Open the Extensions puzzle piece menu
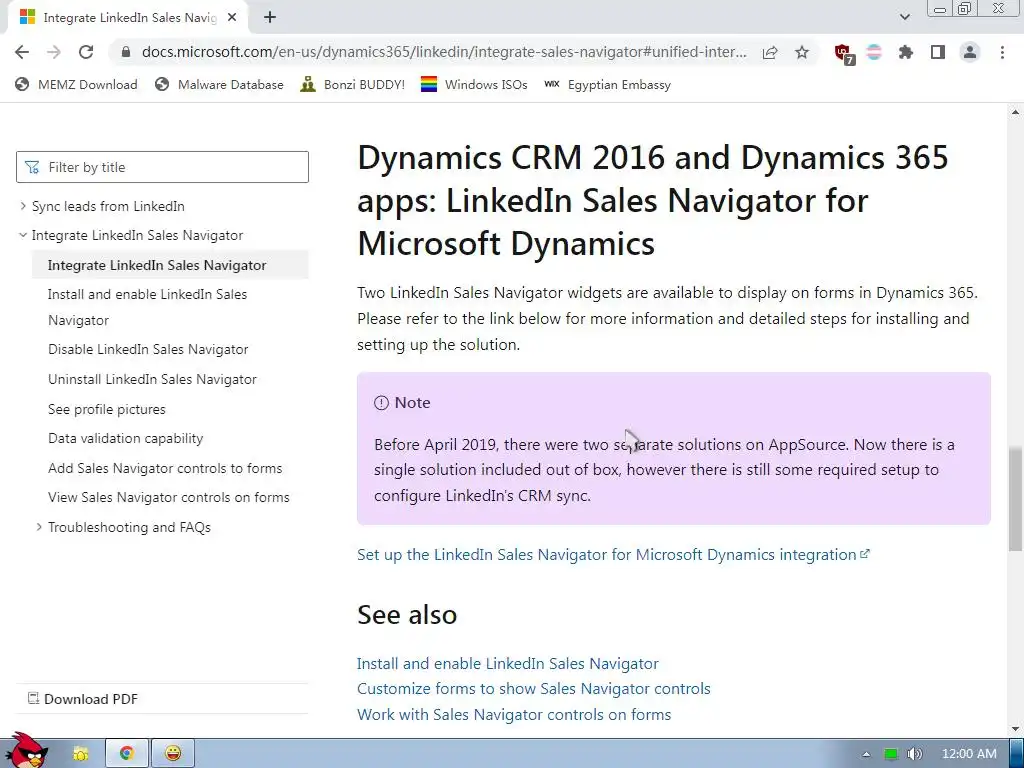 (906, 52)
